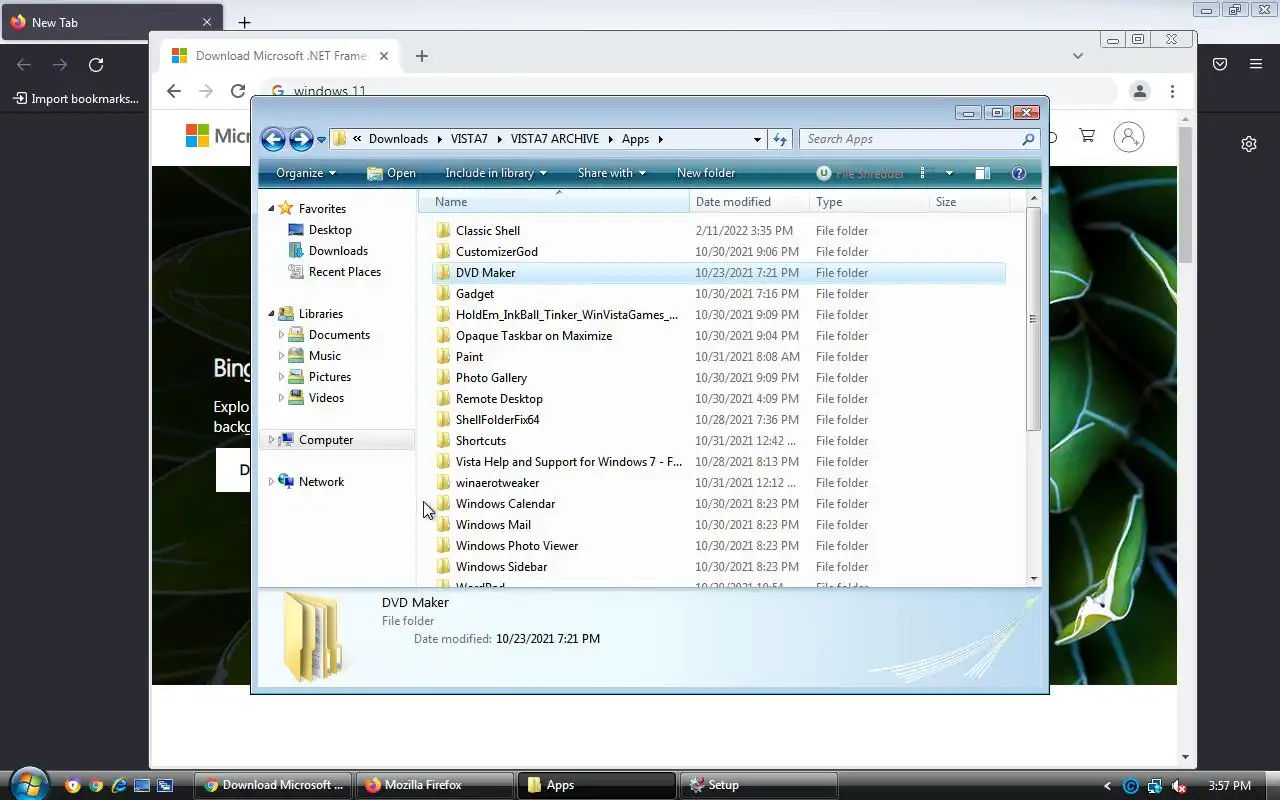1280x800 pixels.
Task: Sort by the Type column header
Action: [x=869, y=202]
